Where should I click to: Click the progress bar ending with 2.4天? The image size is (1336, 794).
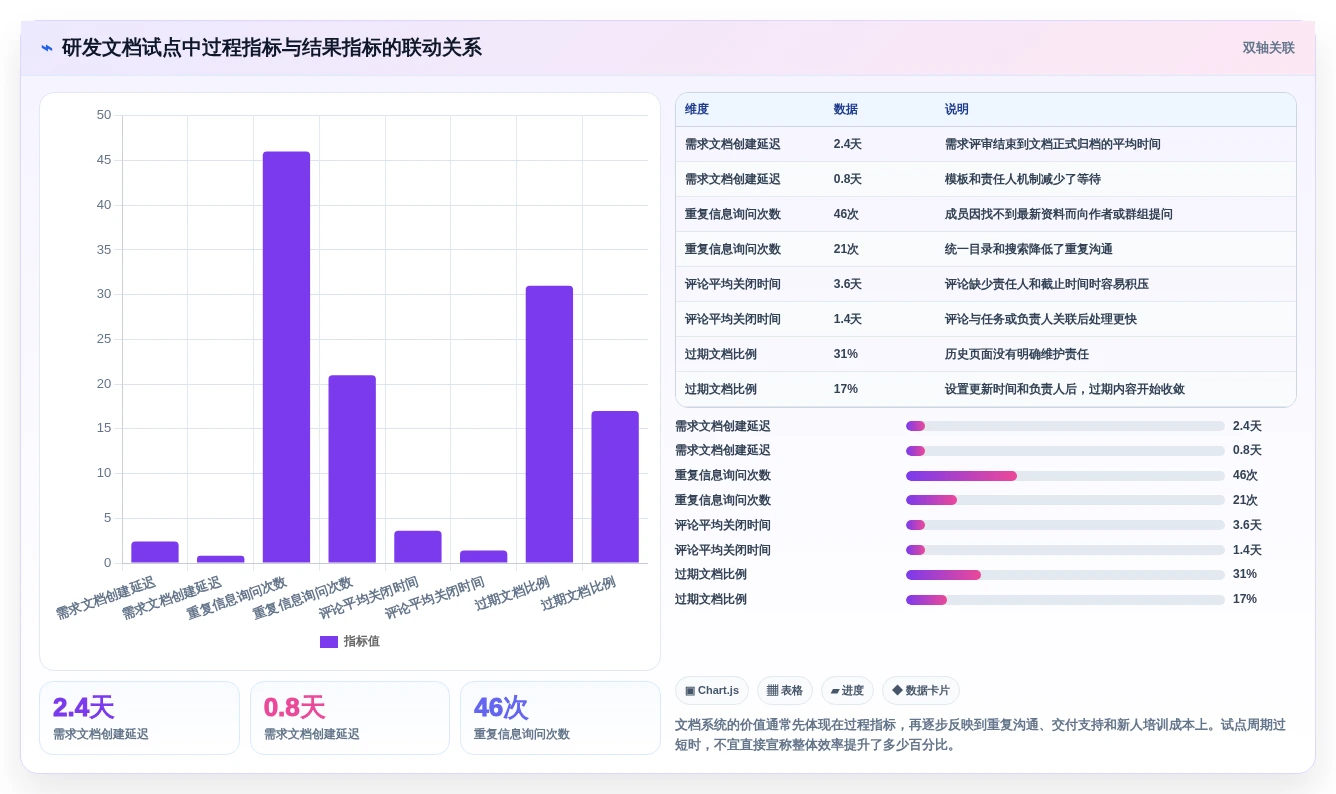[x=1065, y=426]
